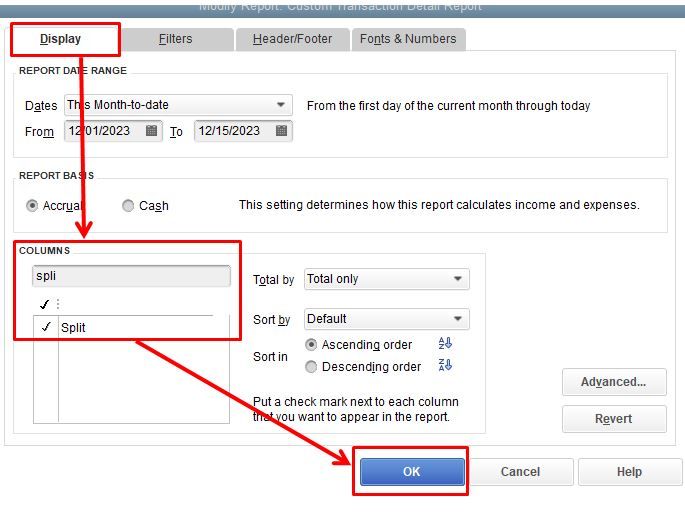Open Help for this dialog
Screen dimensions: 685x514
point(630,472)
